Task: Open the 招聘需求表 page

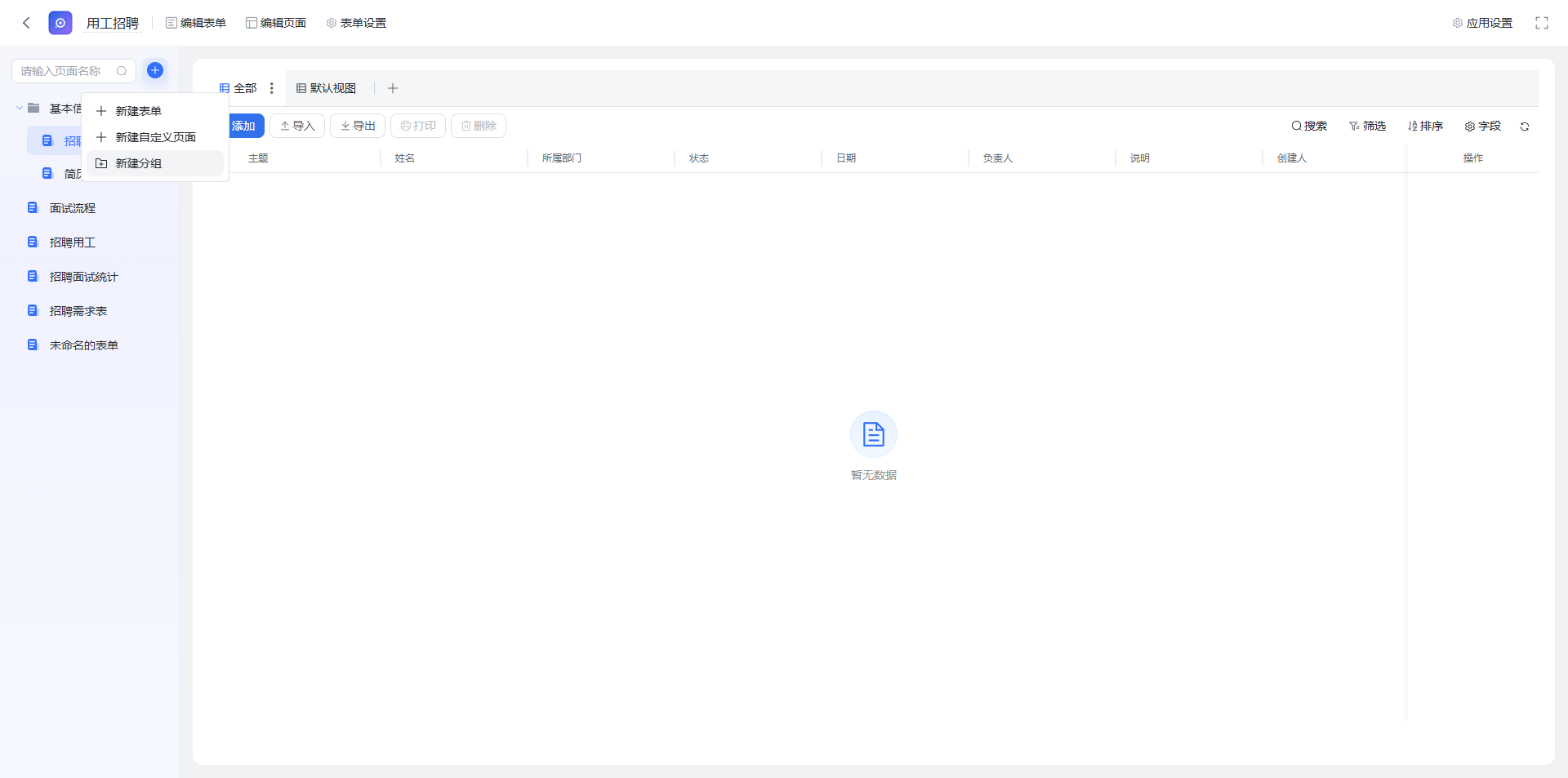Action: 78,311
